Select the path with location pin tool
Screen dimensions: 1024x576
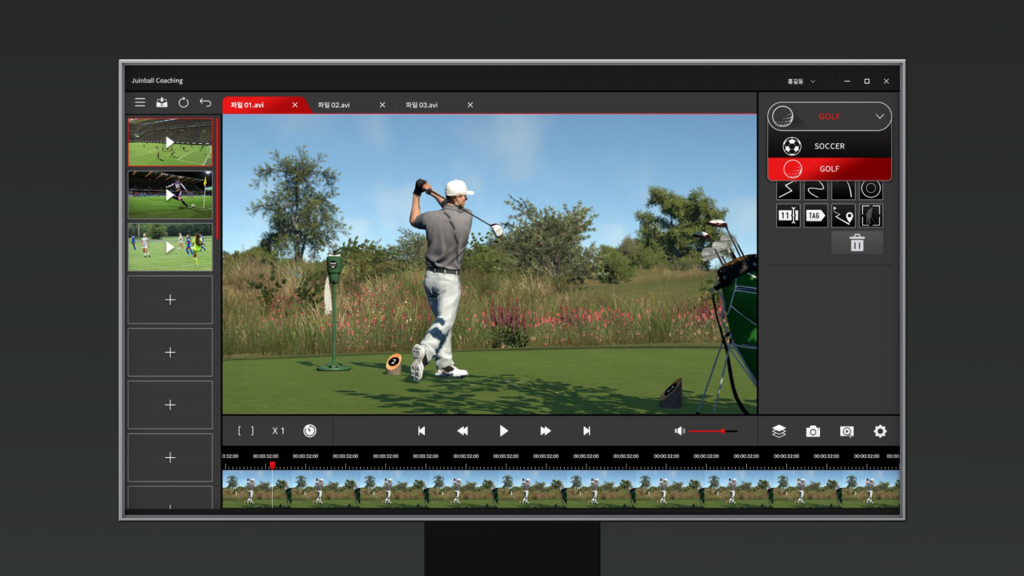(843, 216)
